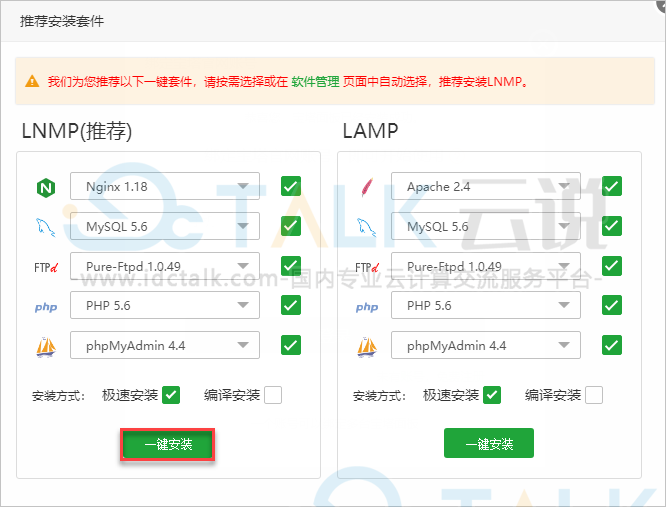This screenshot has height=507, width=666.
Task: Click the Apache feather icon in LAMP
Action: (x=367, y=187)
